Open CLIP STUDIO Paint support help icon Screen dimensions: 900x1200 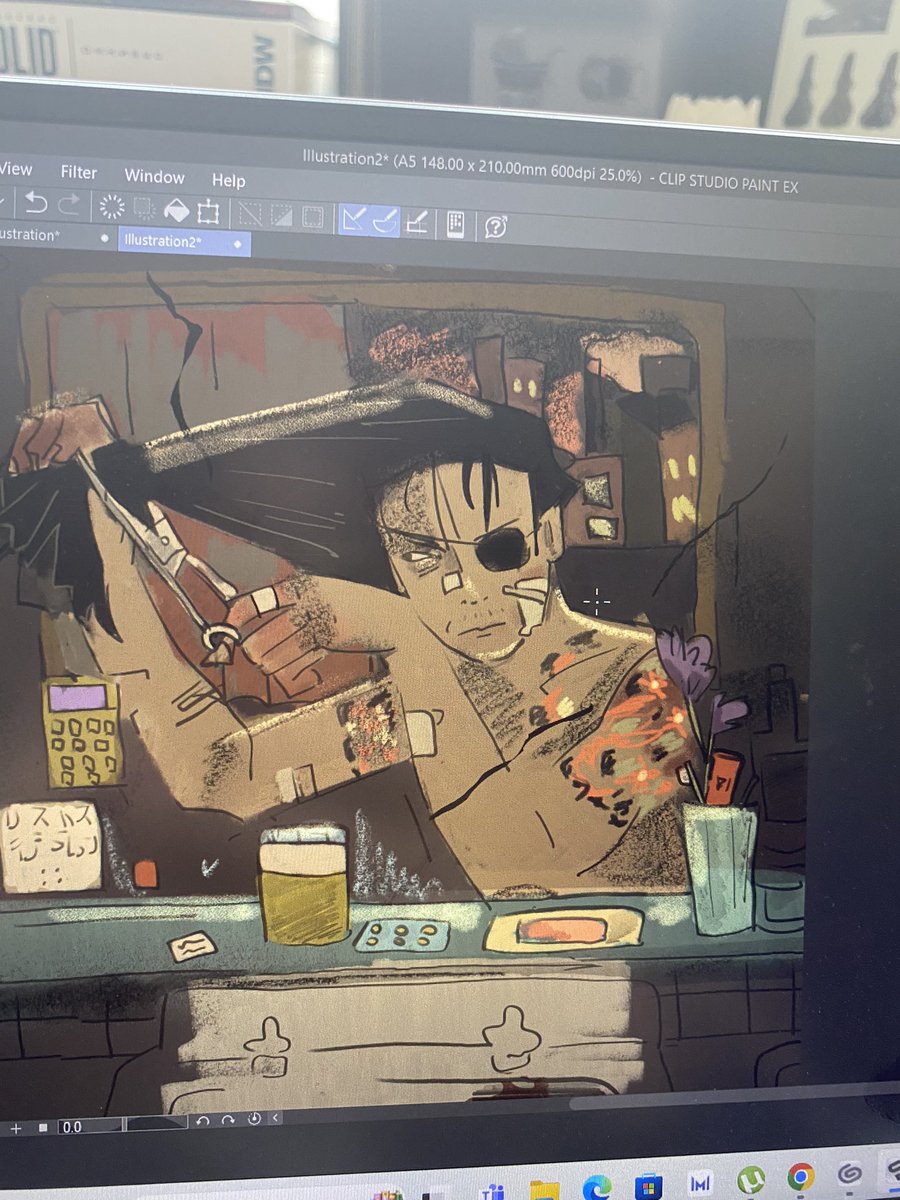[x=495, y=227]
